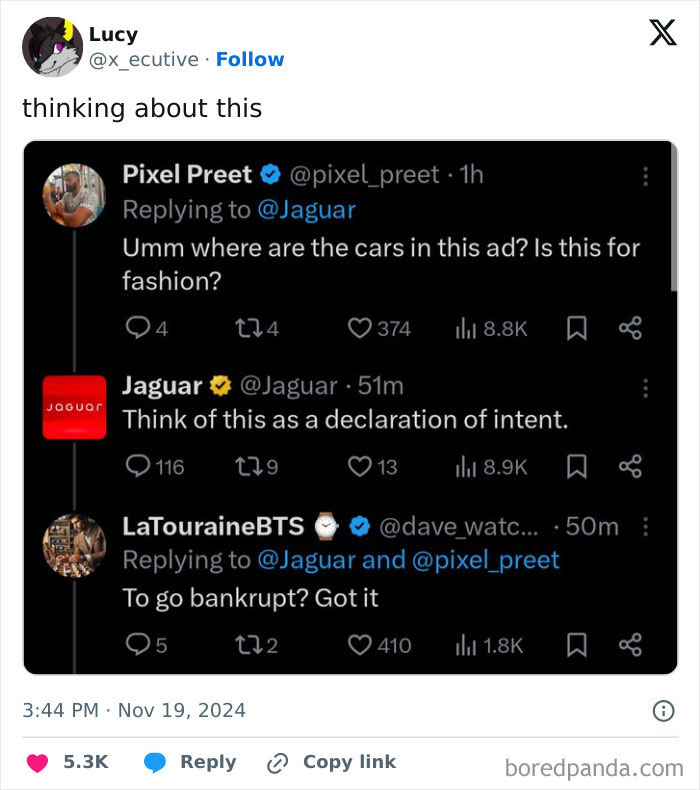Image resolution: width=700 pixels, height=790 pixels.
Task: Like Pixel Preet's reply
Action: [359, 328]
